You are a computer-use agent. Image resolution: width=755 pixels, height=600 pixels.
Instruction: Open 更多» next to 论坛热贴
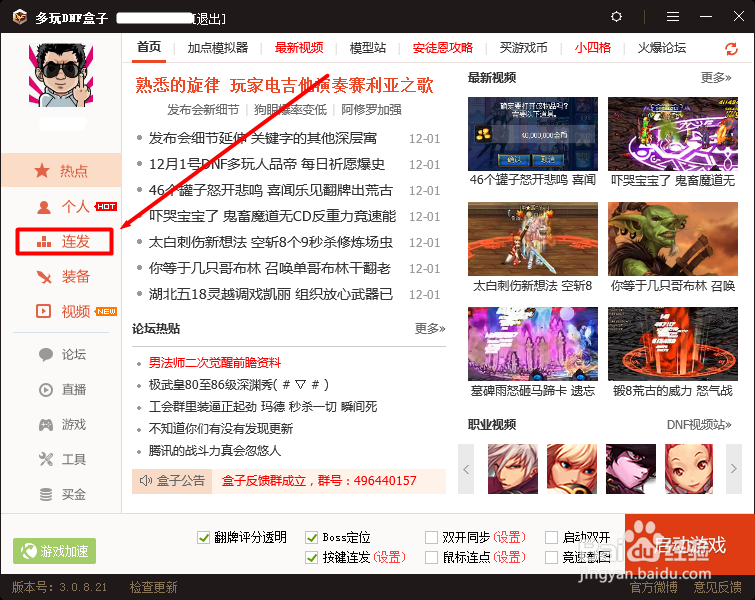(x=430, y=329)
